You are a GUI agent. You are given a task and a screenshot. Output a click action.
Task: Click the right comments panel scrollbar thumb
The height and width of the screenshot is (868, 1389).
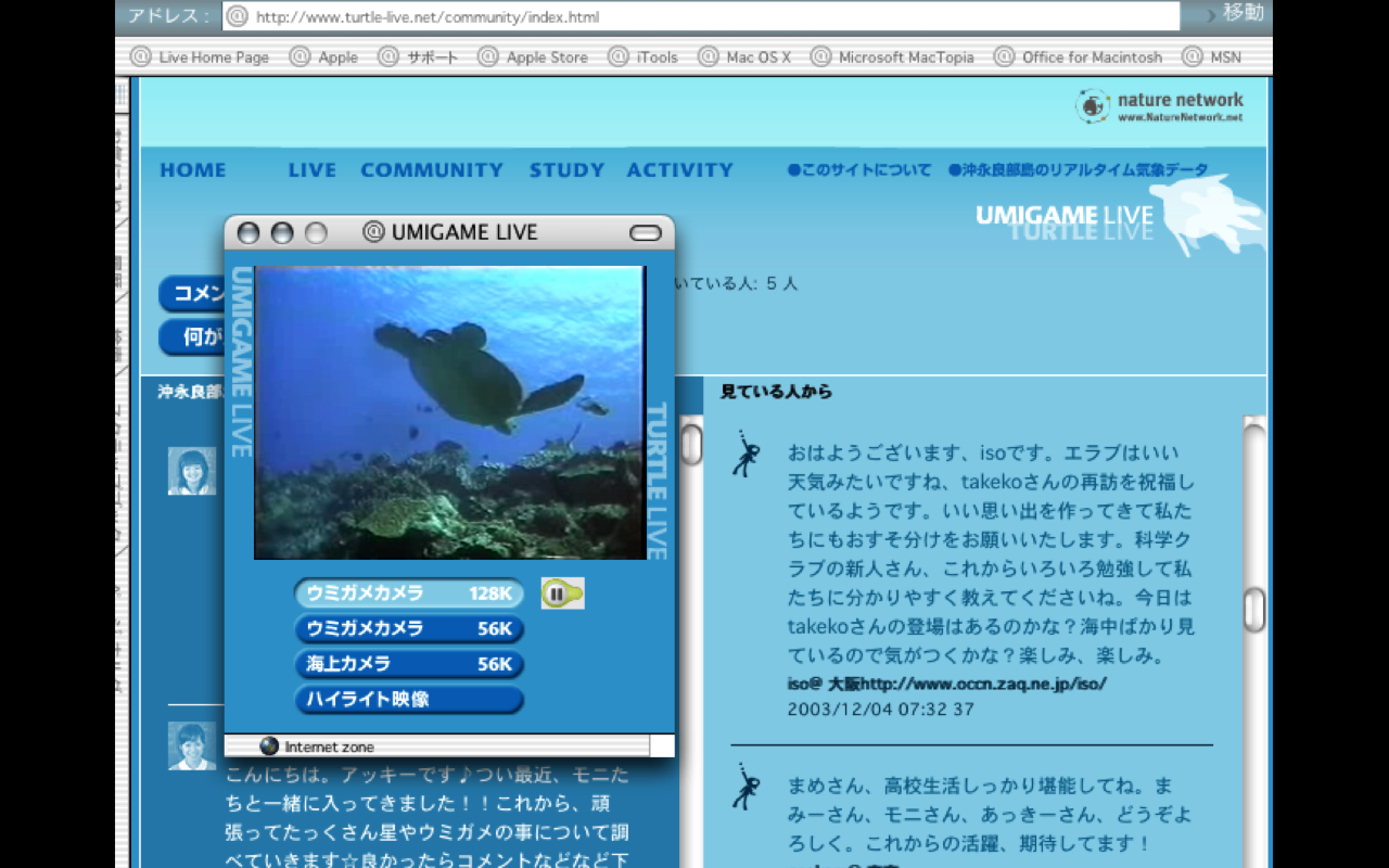click(x=1254, y=610)
